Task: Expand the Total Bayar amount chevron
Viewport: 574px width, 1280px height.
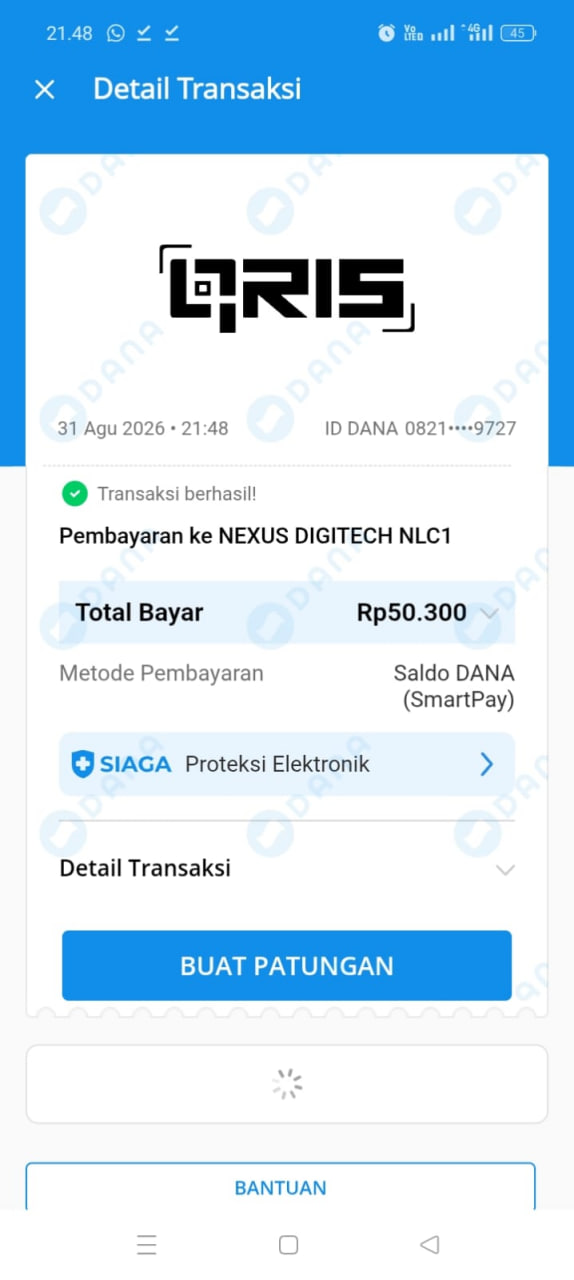Action: [490, 613]
